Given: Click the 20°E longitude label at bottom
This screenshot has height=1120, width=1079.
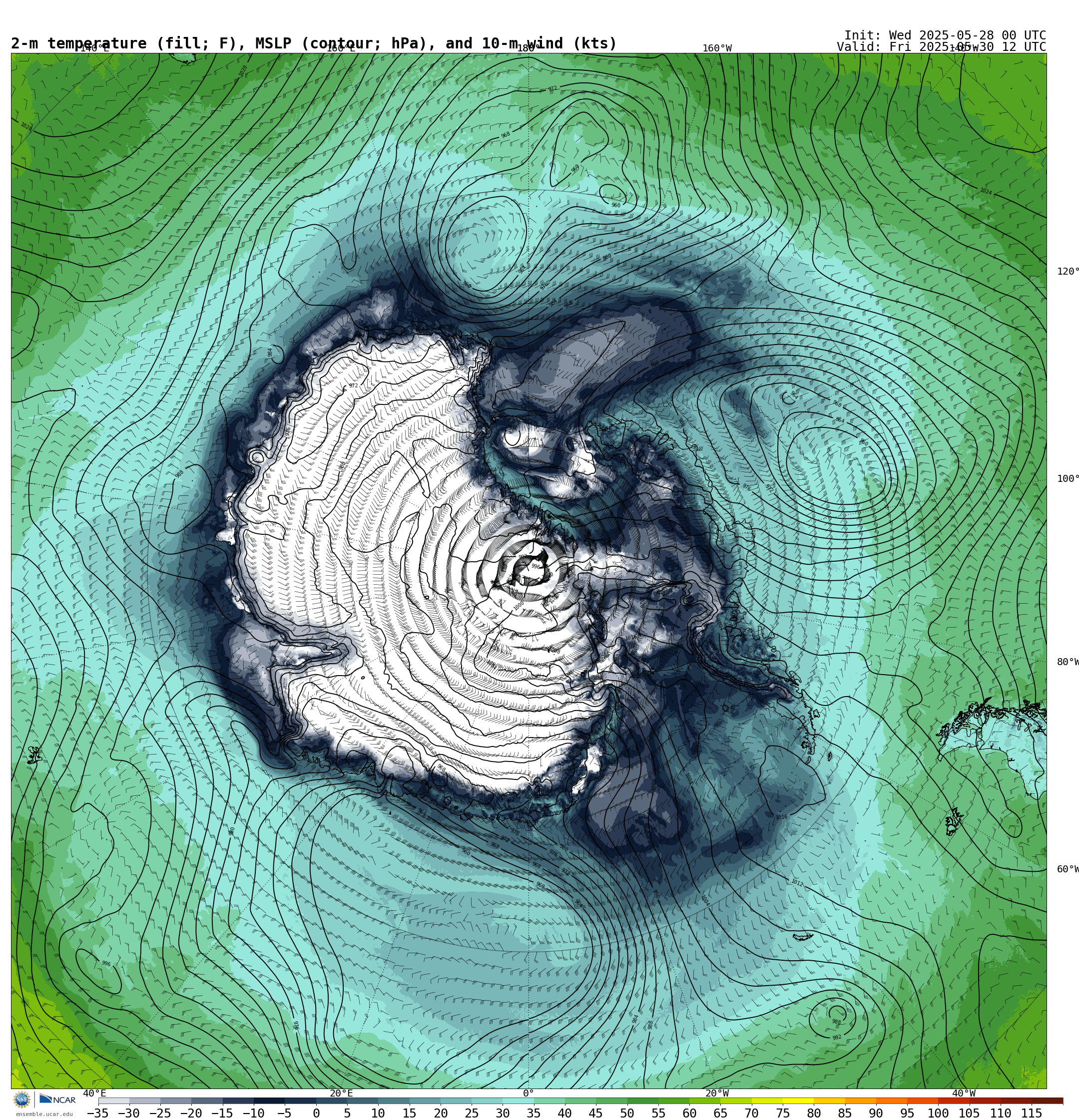Looking at the screenshot, I should tap(341, 1093).
